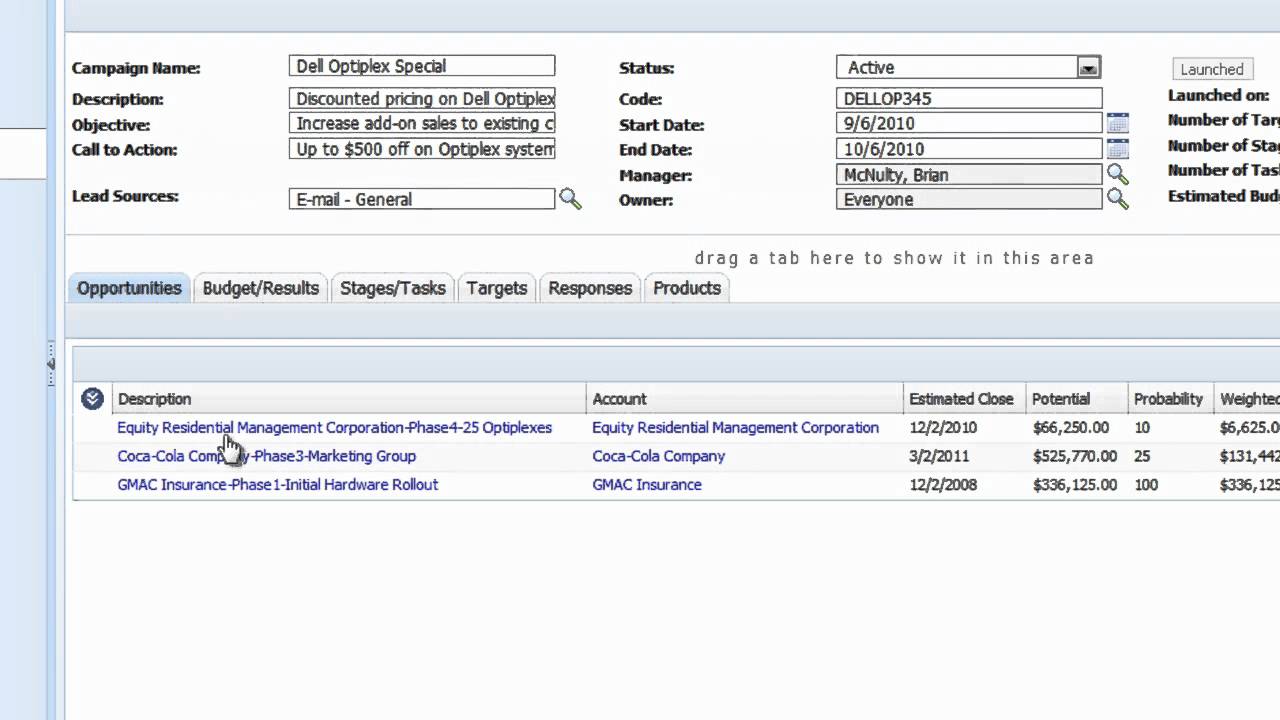Open the Products tab
Screen dimensions: 1280x720
[687, 288]
